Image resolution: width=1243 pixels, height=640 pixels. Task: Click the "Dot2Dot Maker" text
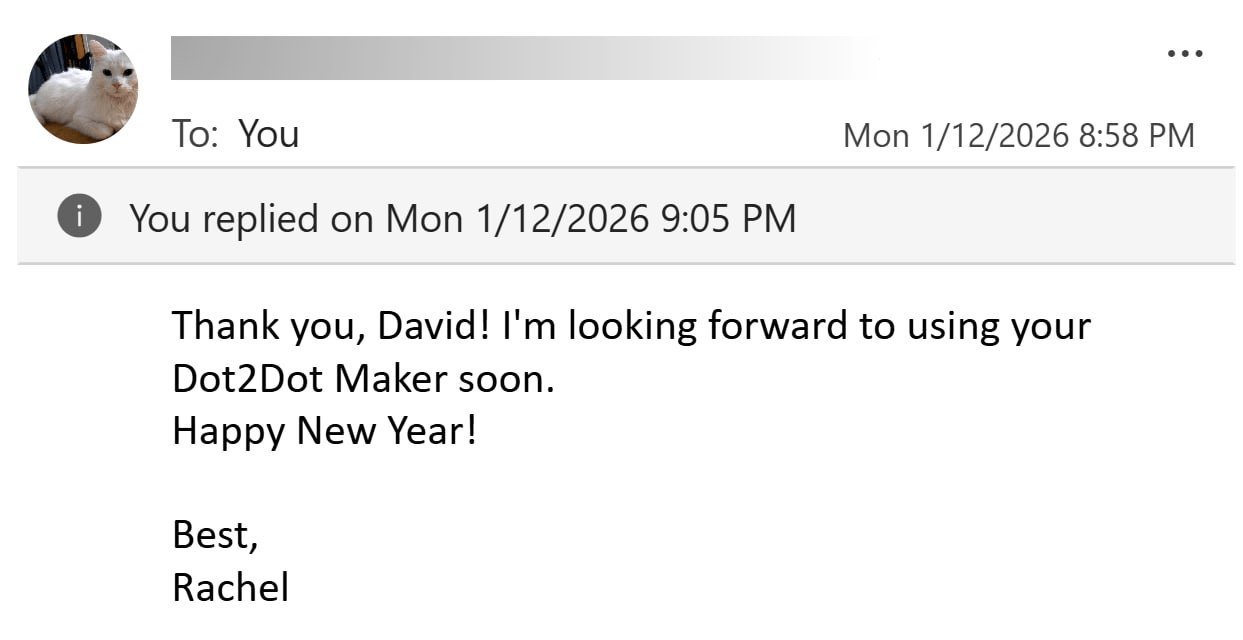309,379
